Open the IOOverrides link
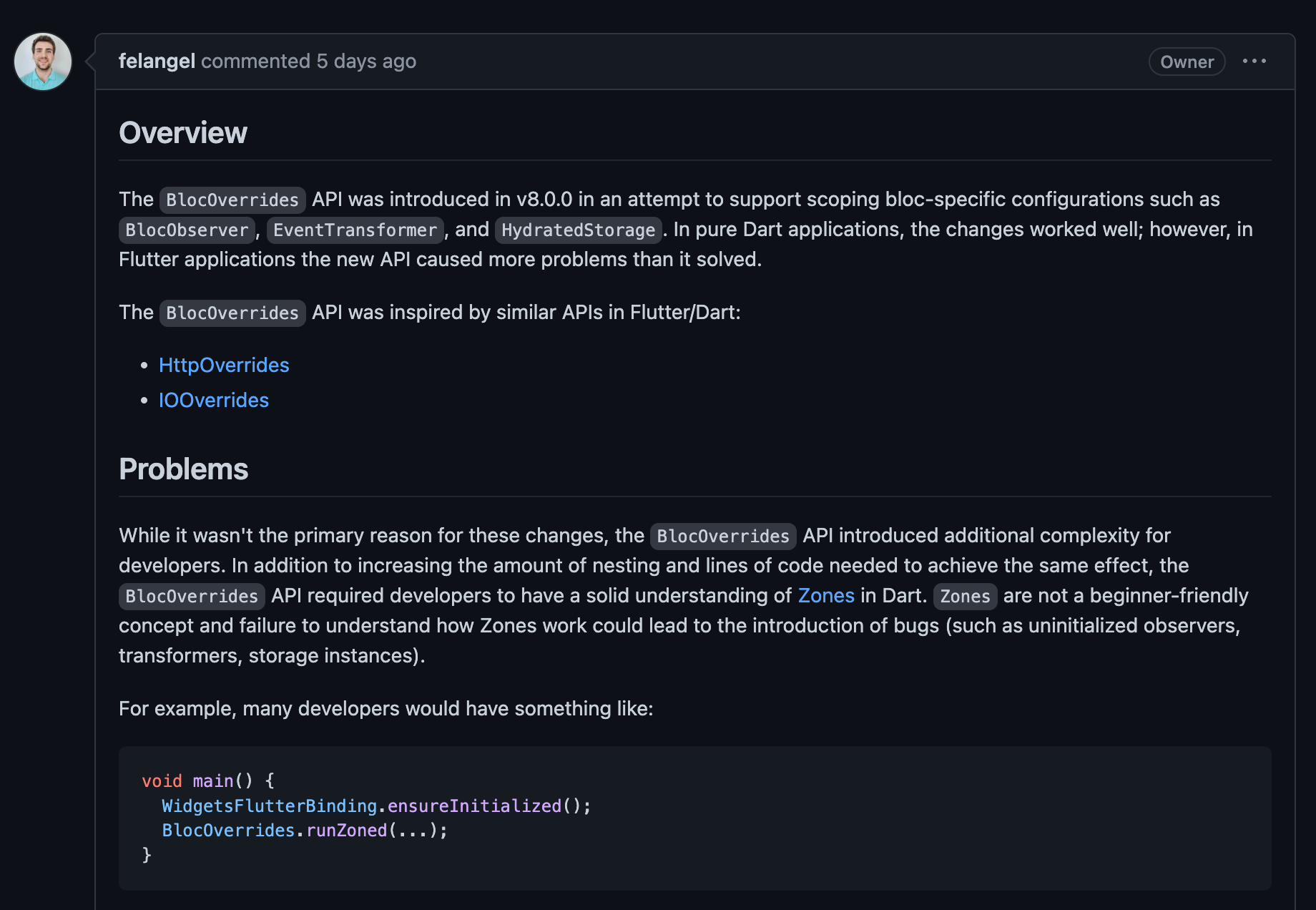This screenshot has width=1316, height=910. pos(214,401)
